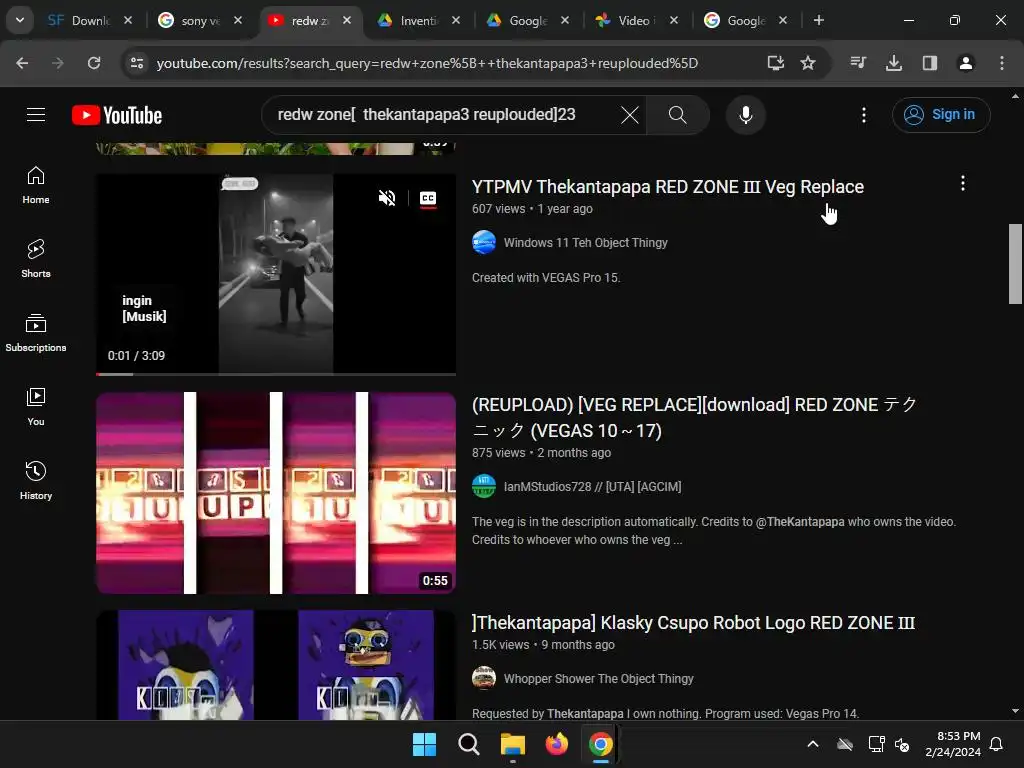Toggle Chrome side panel
1024x768 pixels.
[x=930, y=63]
